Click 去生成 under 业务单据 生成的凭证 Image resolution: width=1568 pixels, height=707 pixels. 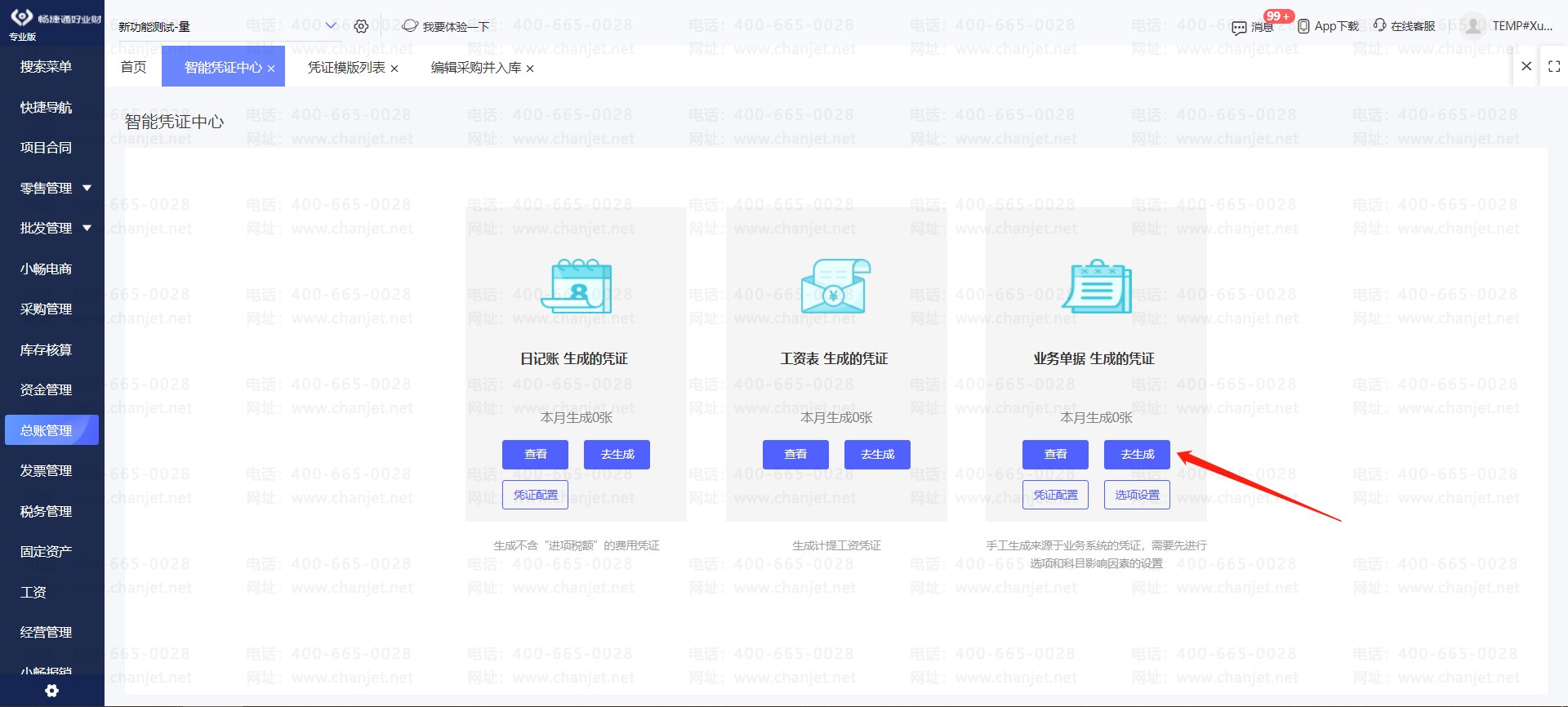pos(1137,455)
